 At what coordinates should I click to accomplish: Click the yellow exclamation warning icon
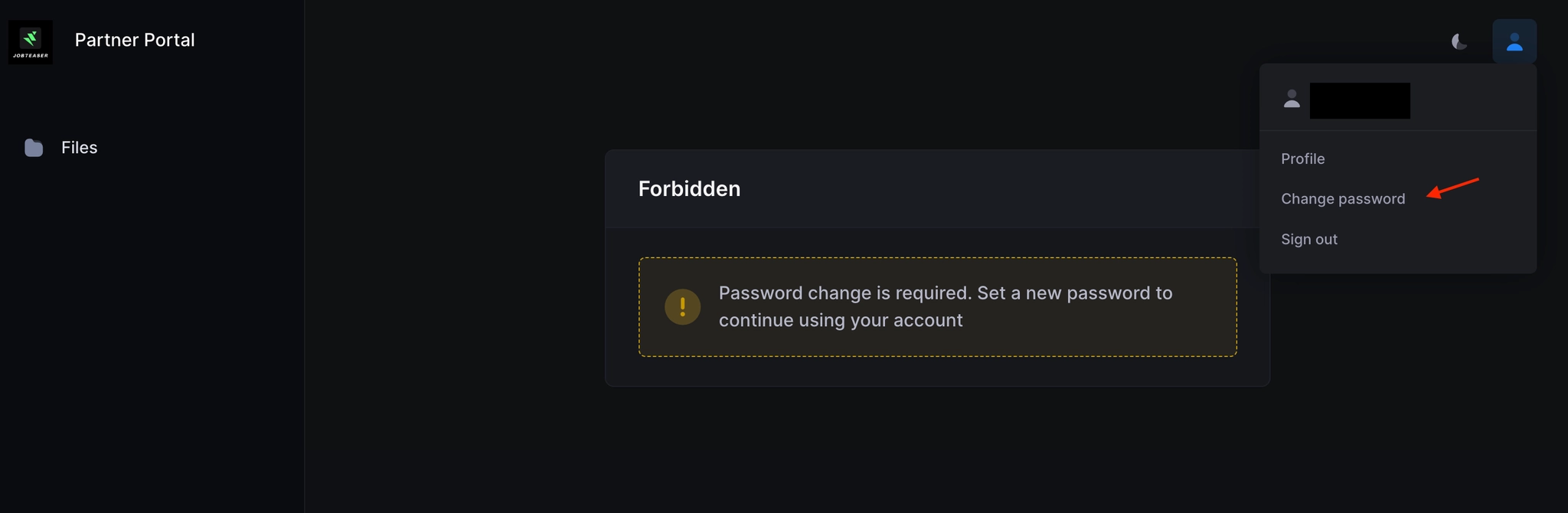(682, 307)
